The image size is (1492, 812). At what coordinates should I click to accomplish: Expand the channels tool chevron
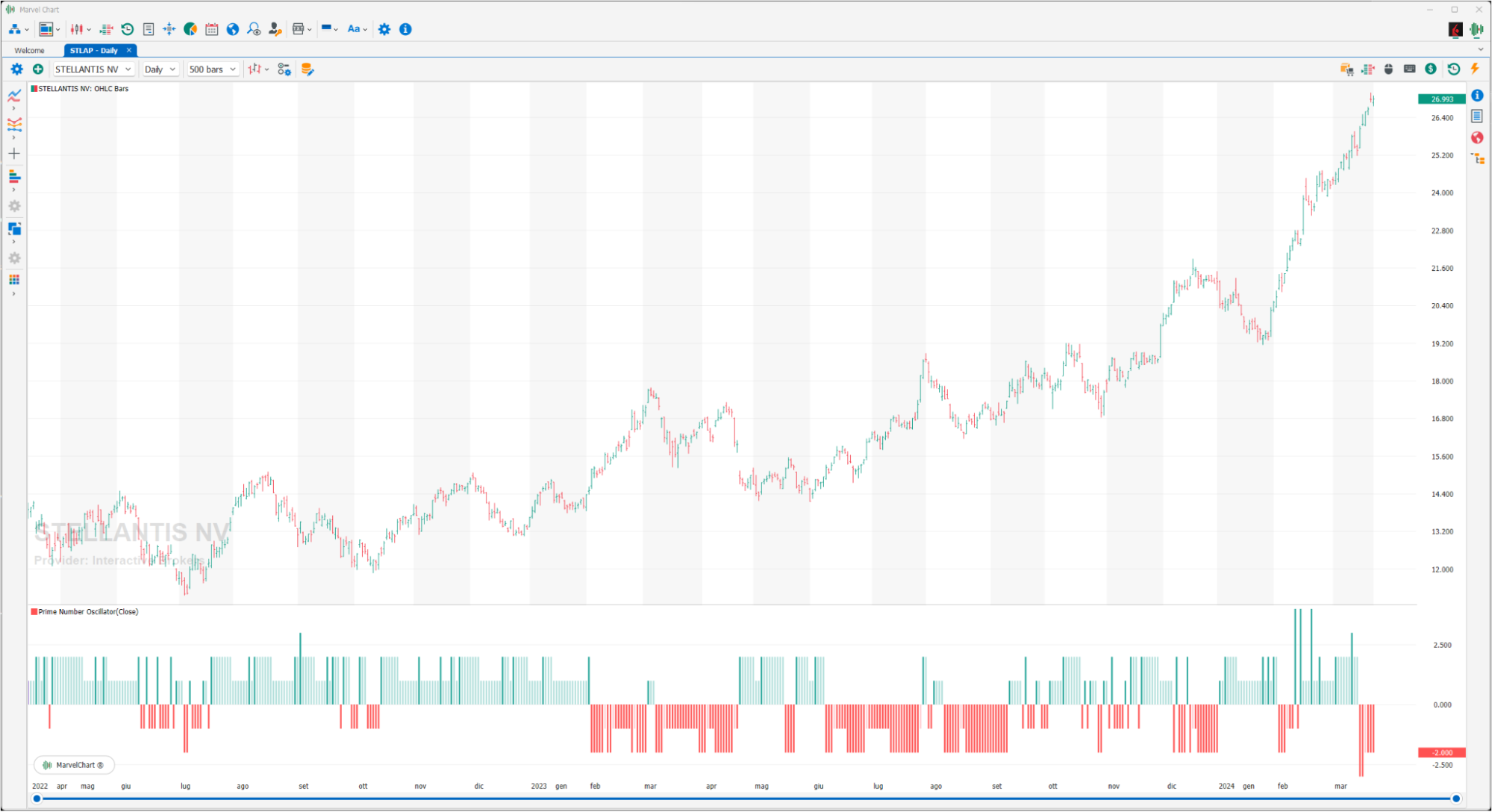pyautogui.click(x=14, y=138)
